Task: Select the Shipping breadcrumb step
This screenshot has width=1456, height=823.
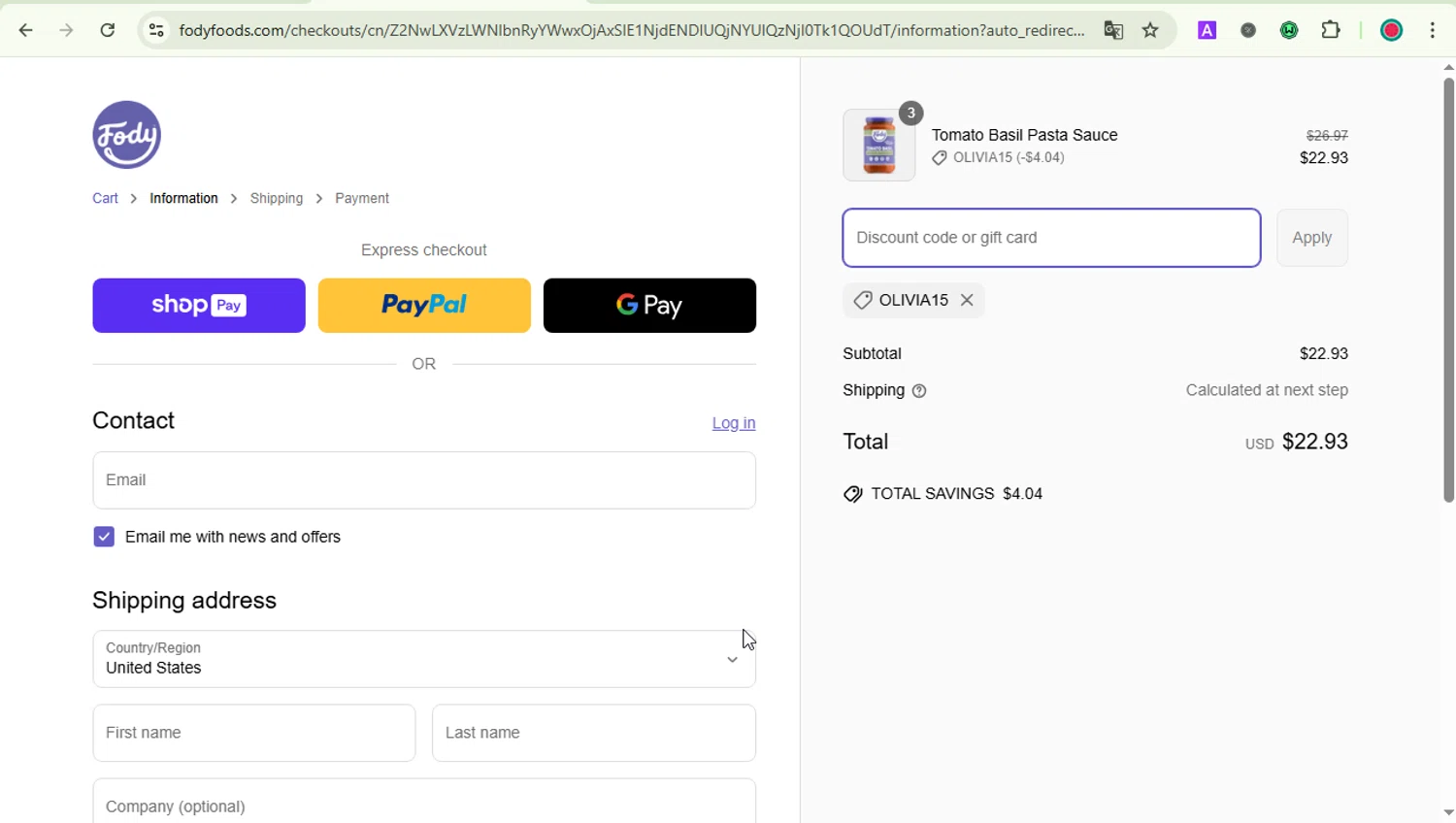Action: click(277, 198)
